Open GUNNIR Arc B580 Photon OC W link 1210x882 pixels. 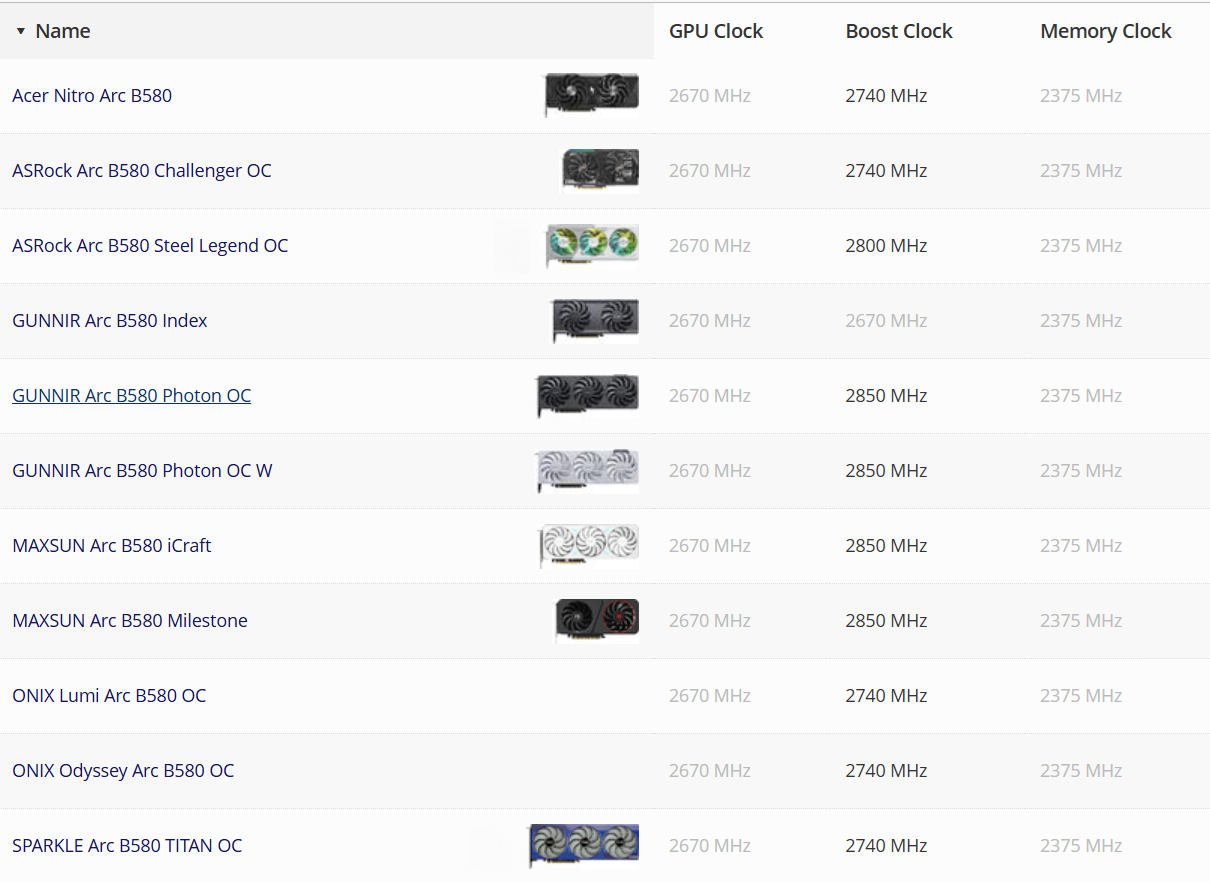coord(142,471)
